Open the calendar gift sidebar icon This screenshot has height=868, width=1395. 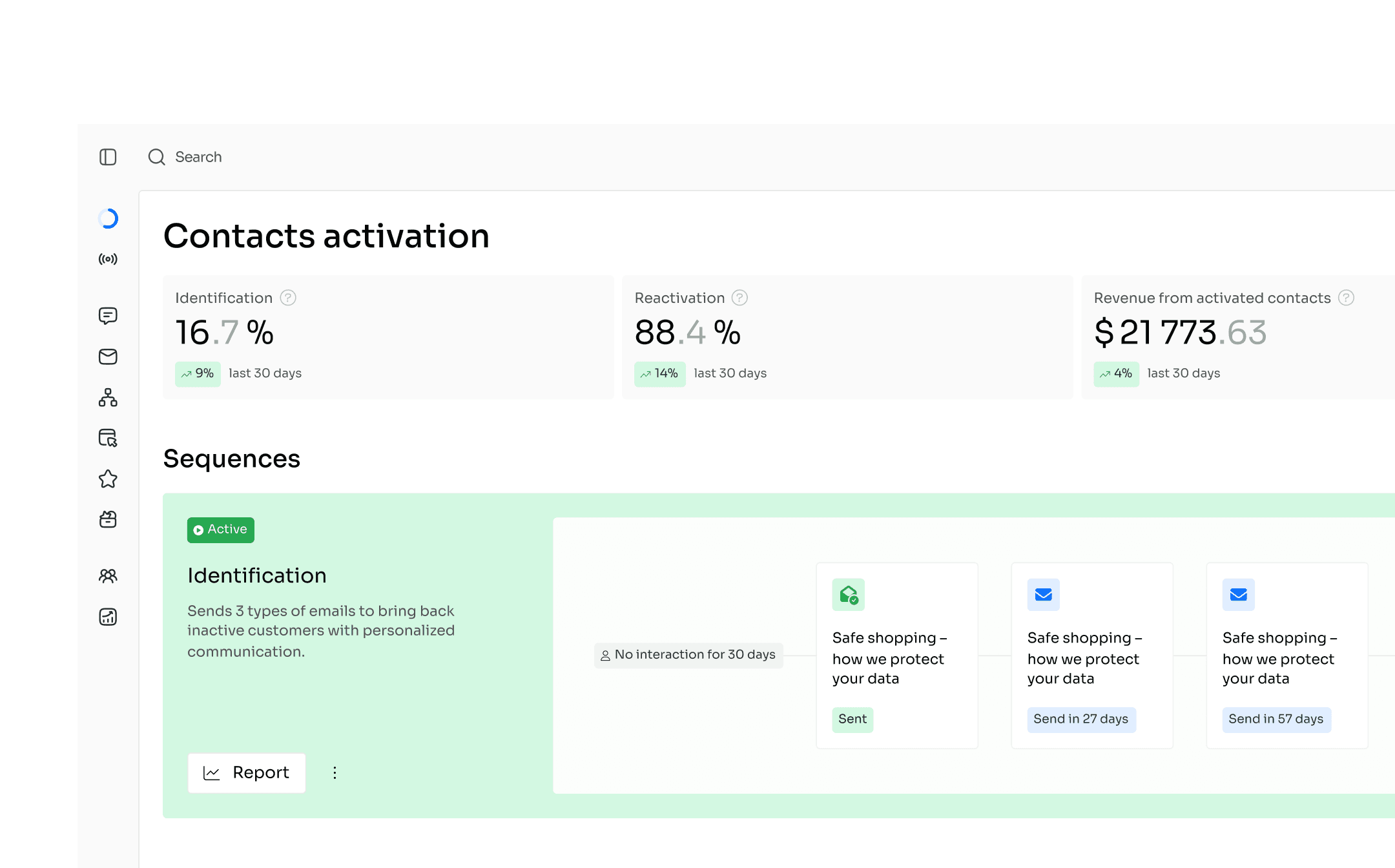[x=108, y=519]
